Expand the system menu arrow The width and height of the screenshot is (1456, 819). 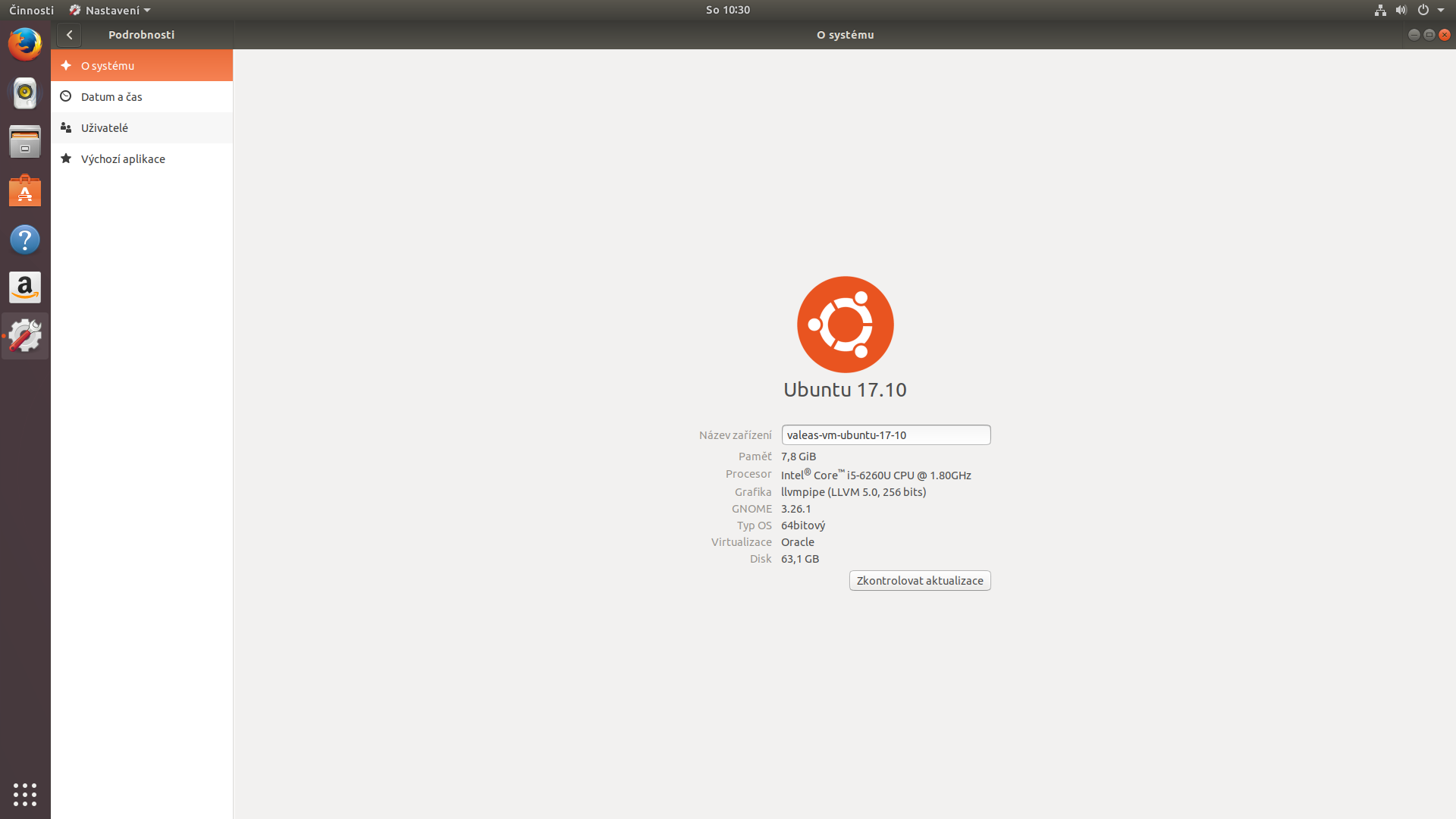tap(1441, 10)
